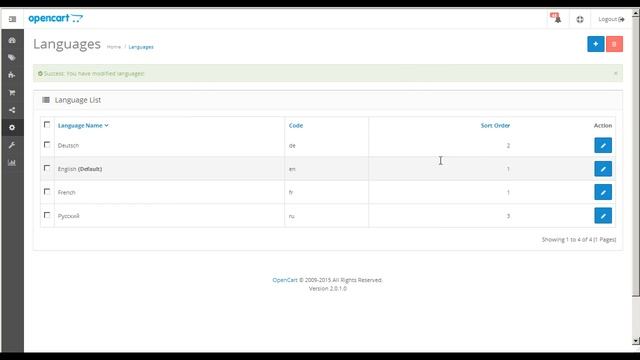Screen dimensions: 640x360
Task: Open the notifications bell icon
Action: [x=556, y=18]
